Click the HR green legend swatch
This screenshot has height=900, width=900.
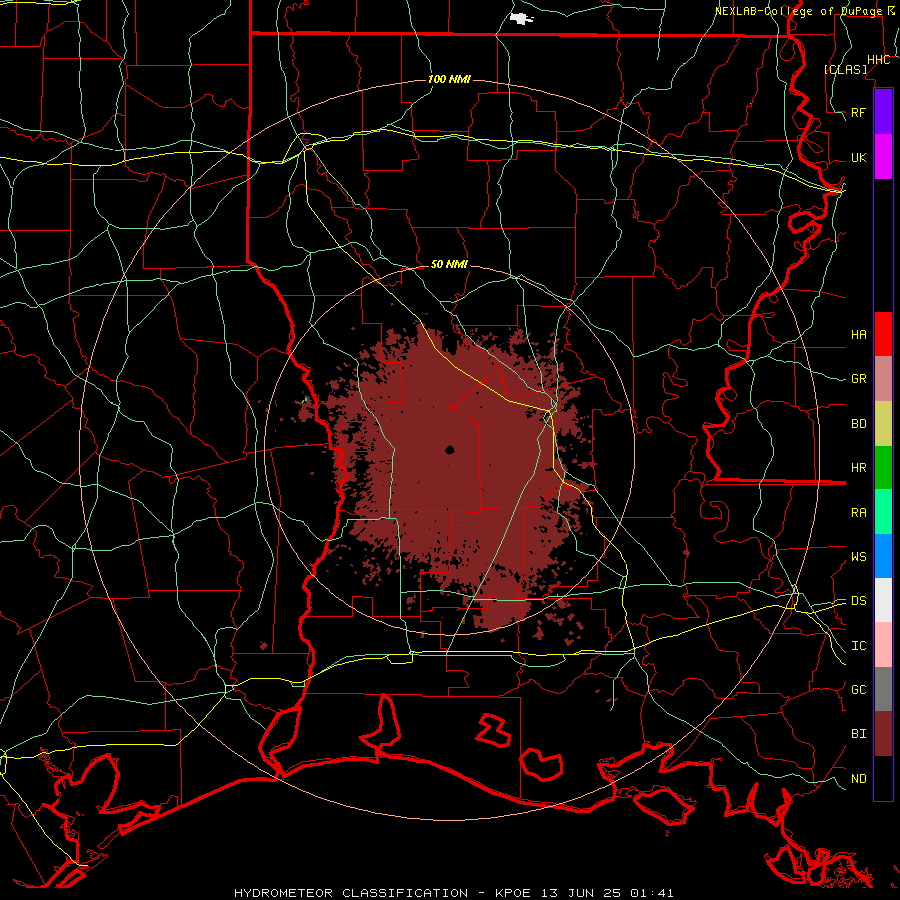point(883,467)
